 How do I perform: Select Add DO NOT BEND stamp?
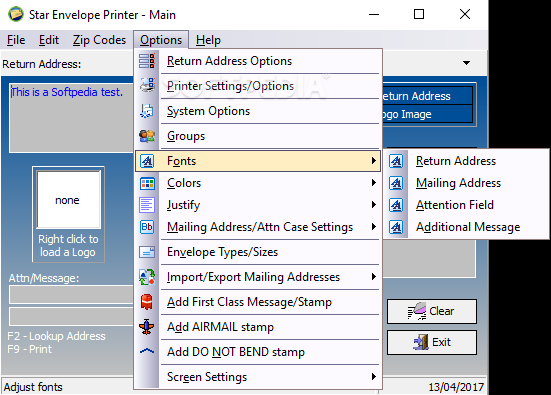point(258,352)
